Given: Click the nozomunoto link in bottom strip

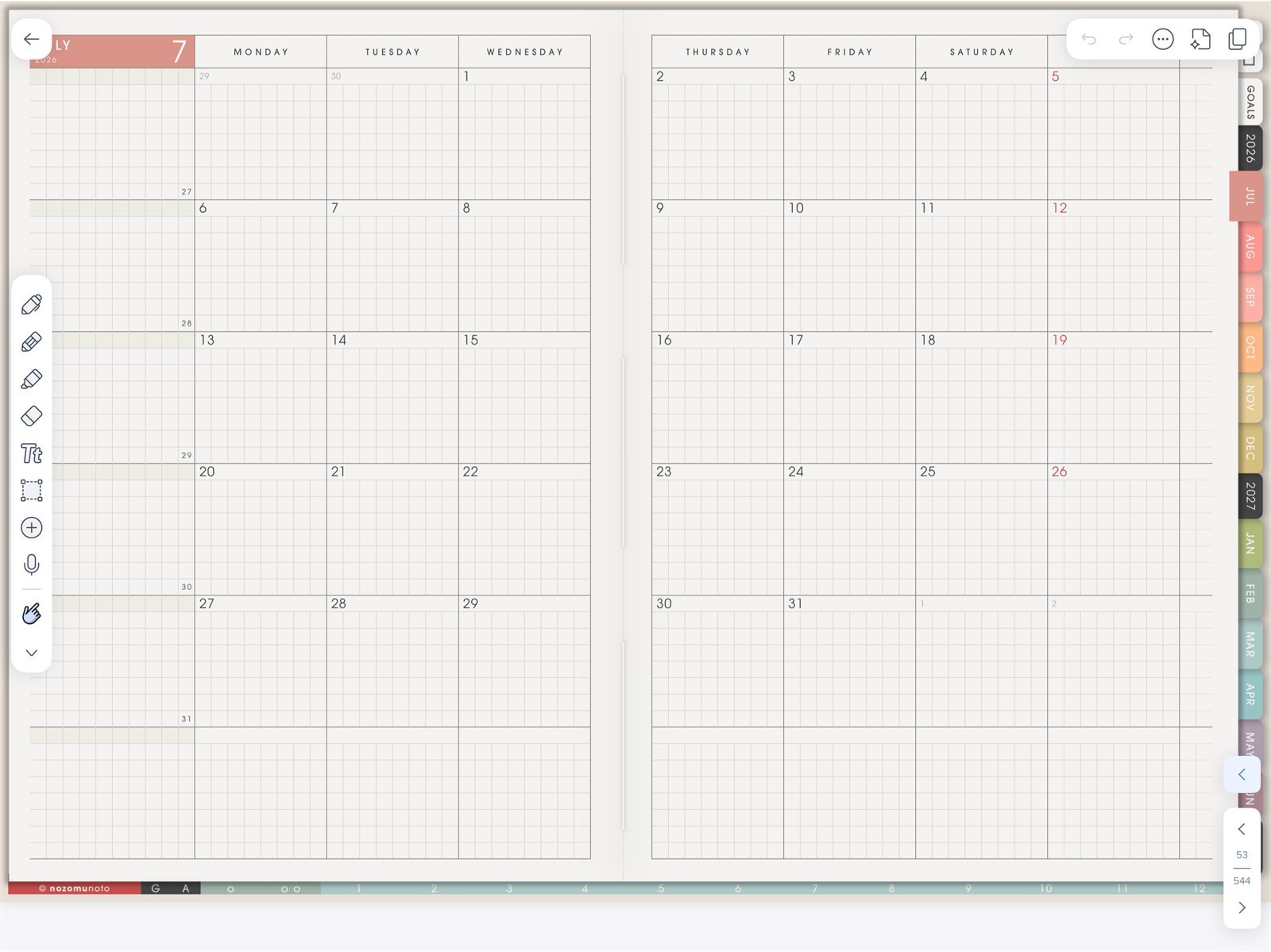Looking at the screenshot, I should click(x=75, y=888).
